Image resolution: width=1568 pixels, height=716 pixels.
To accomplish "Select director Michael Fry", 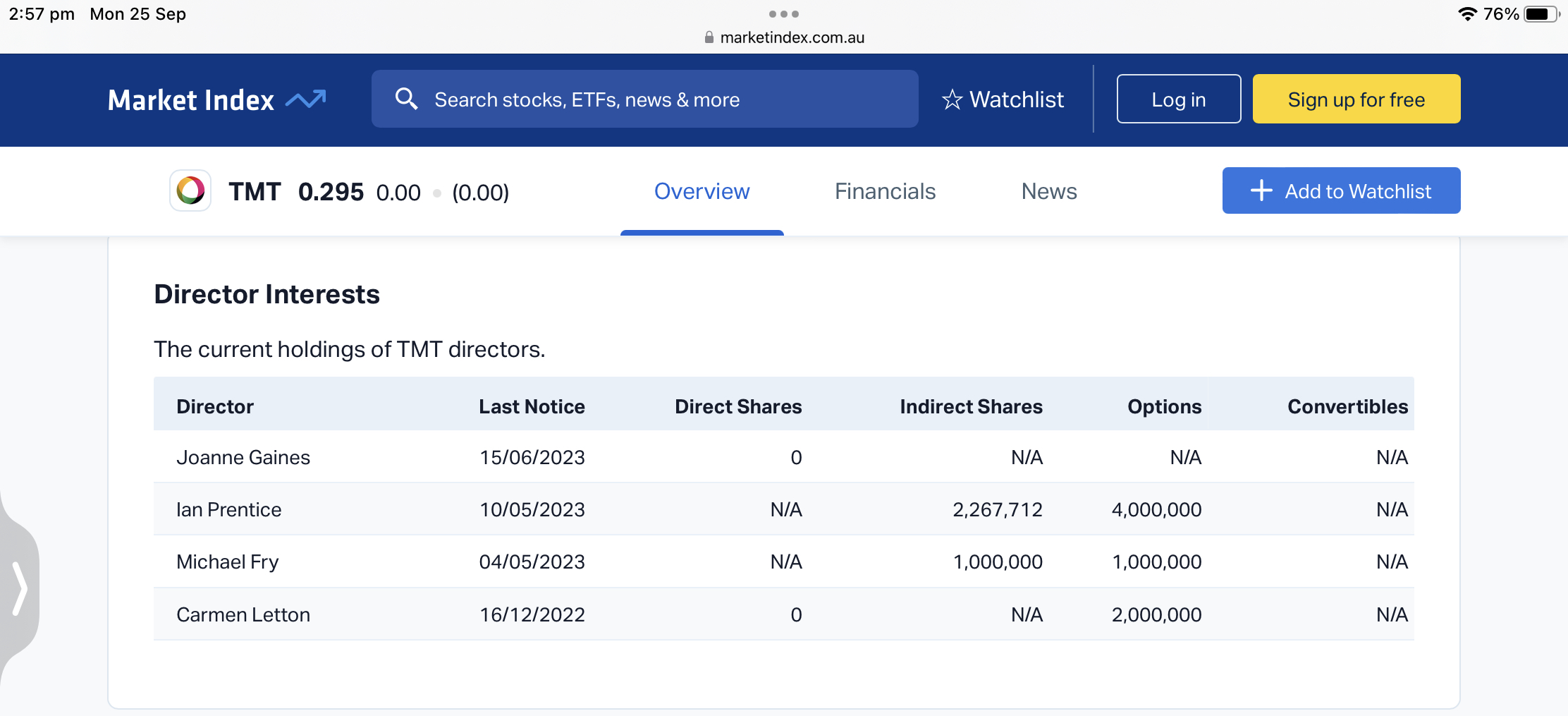I will [x=227, y=562].
